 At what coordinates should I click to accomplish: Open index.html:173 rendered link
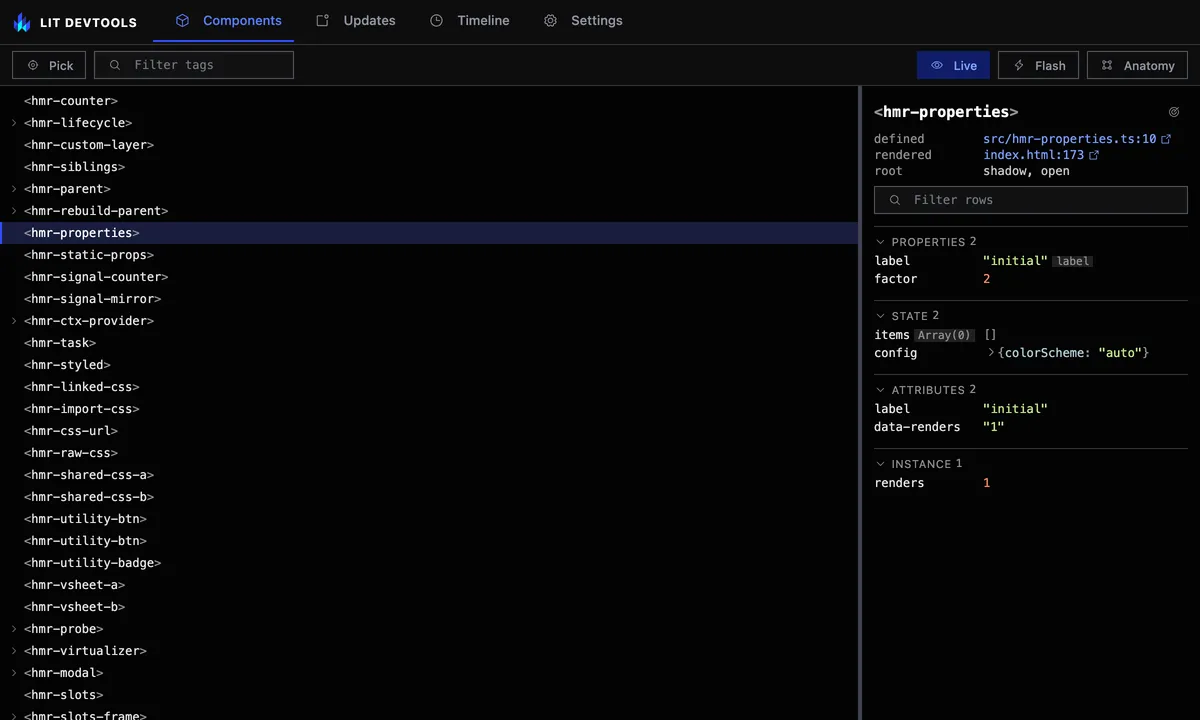coord(1034,155)
